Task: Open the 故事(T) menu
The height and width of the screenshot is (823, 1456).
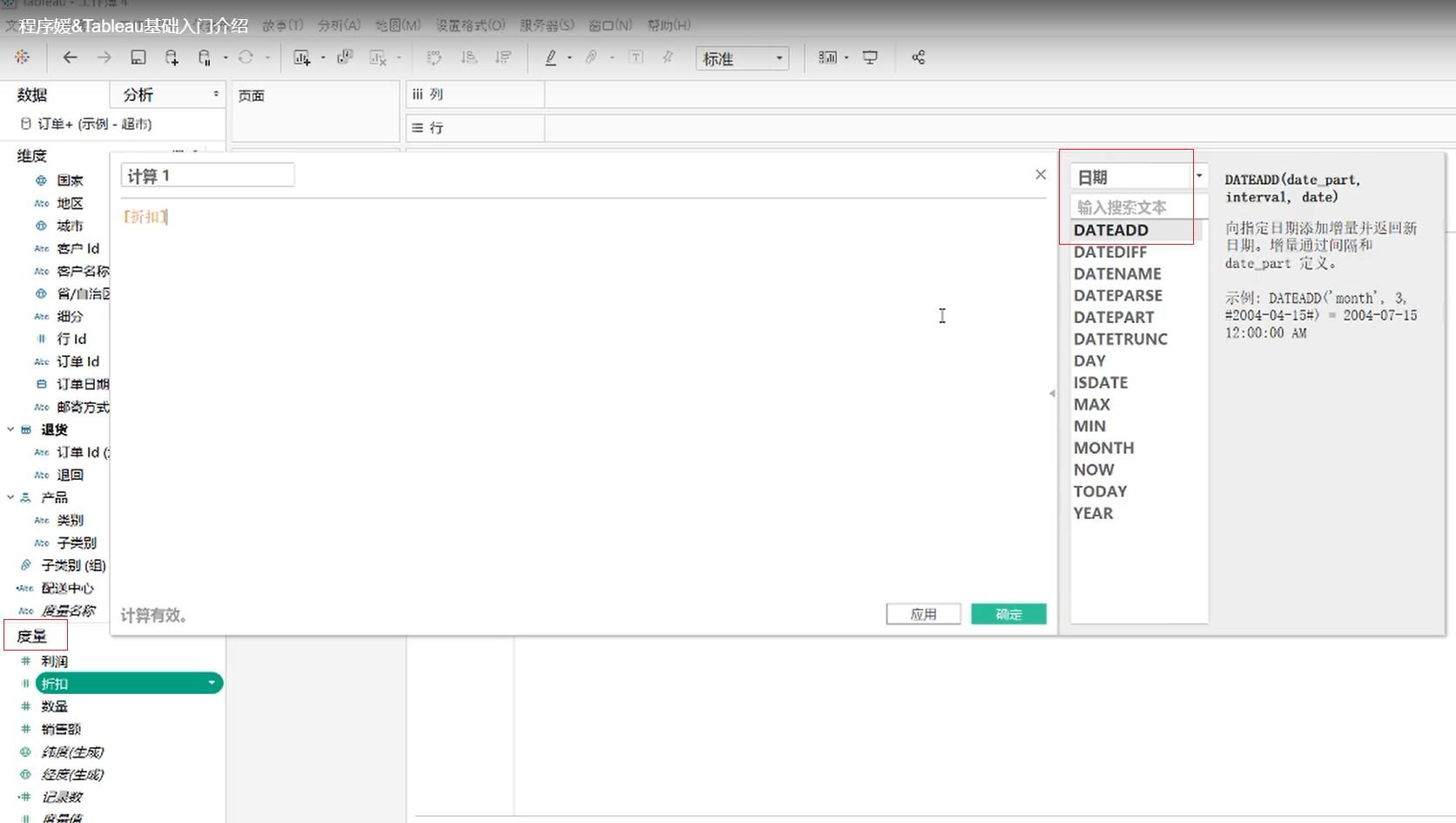Action: pos(283,25)
